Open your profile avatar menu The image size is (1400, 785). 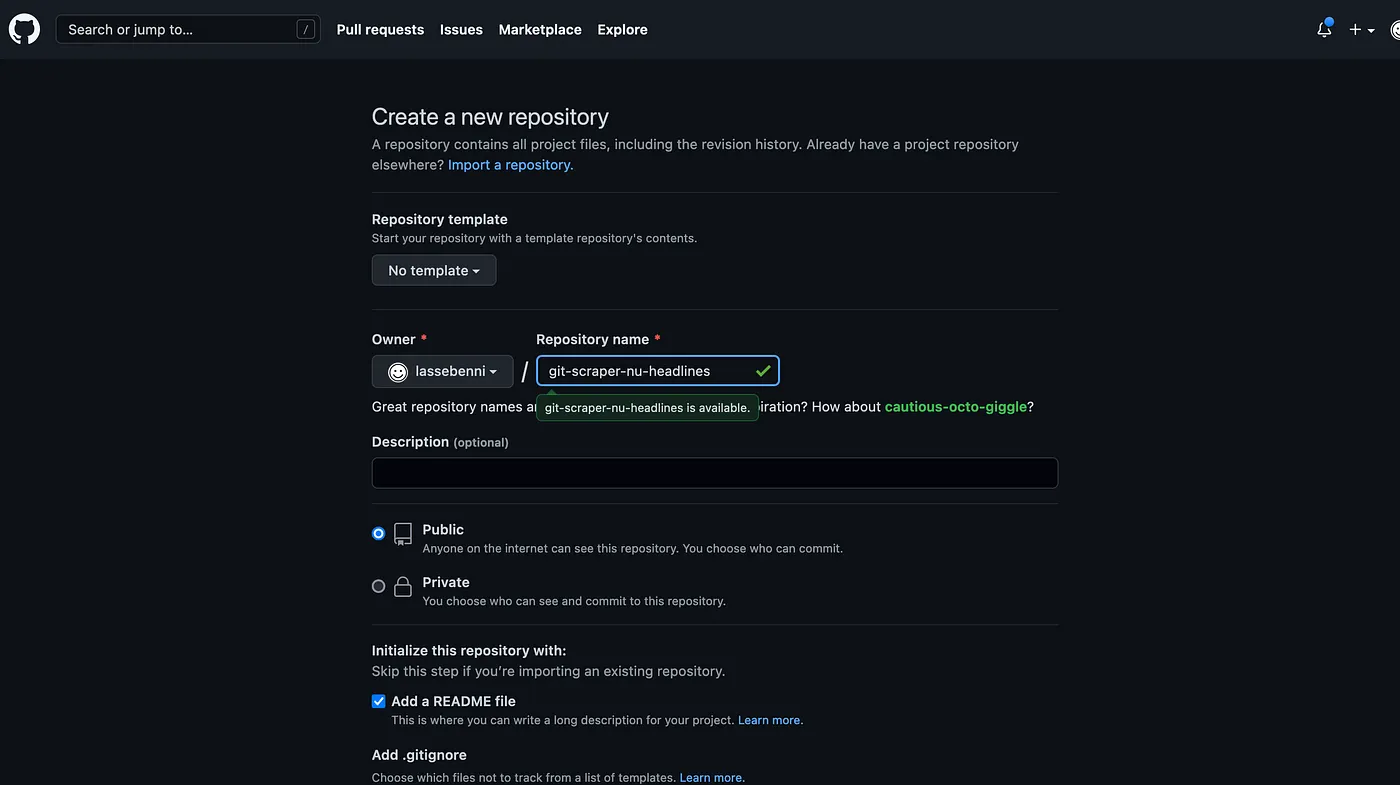(1395, 30)
